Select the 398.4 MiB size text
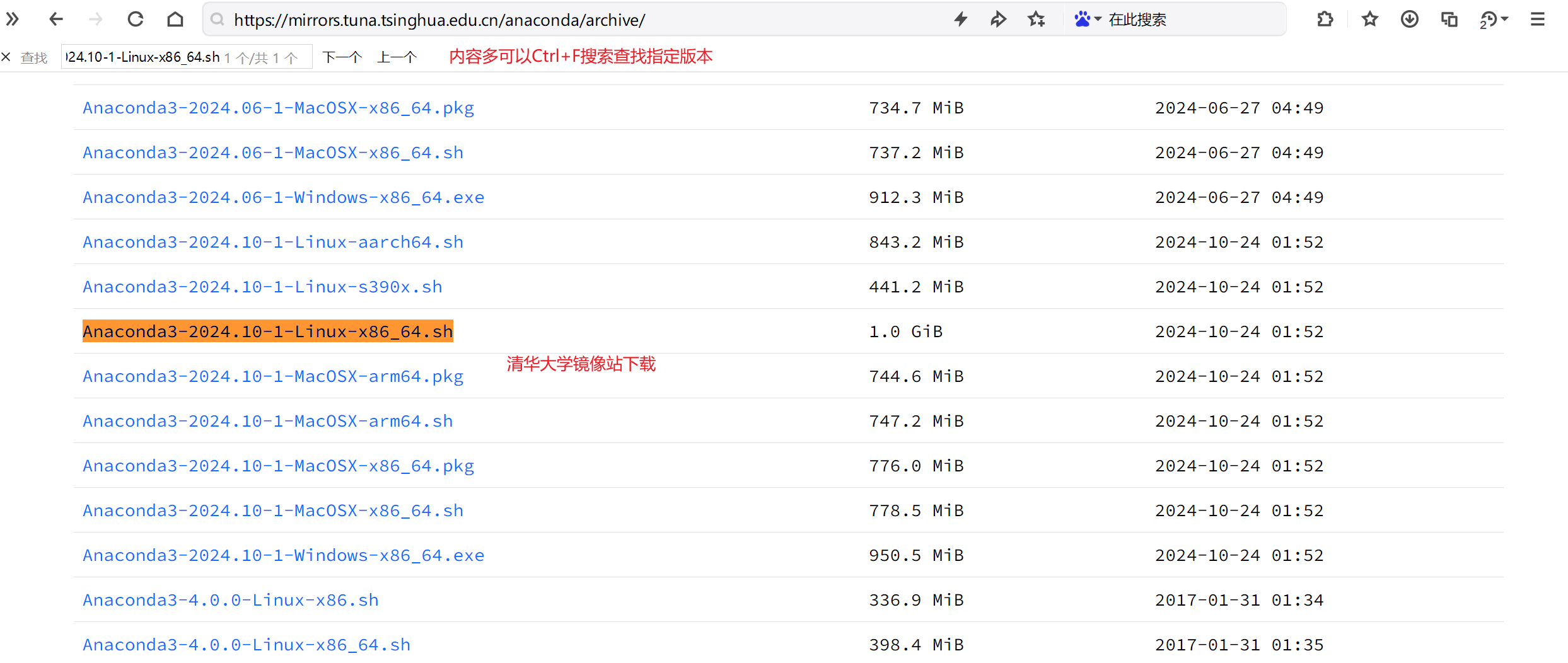Screen dimensions: 1568x663 916,645
